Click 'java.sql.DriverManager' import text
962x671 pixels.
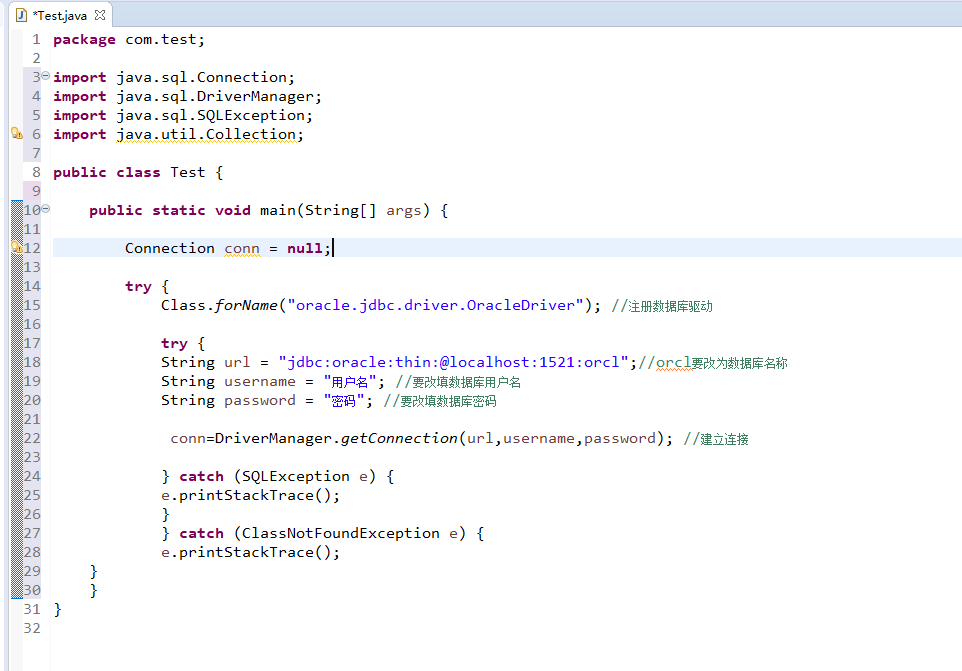coord(215,96)
